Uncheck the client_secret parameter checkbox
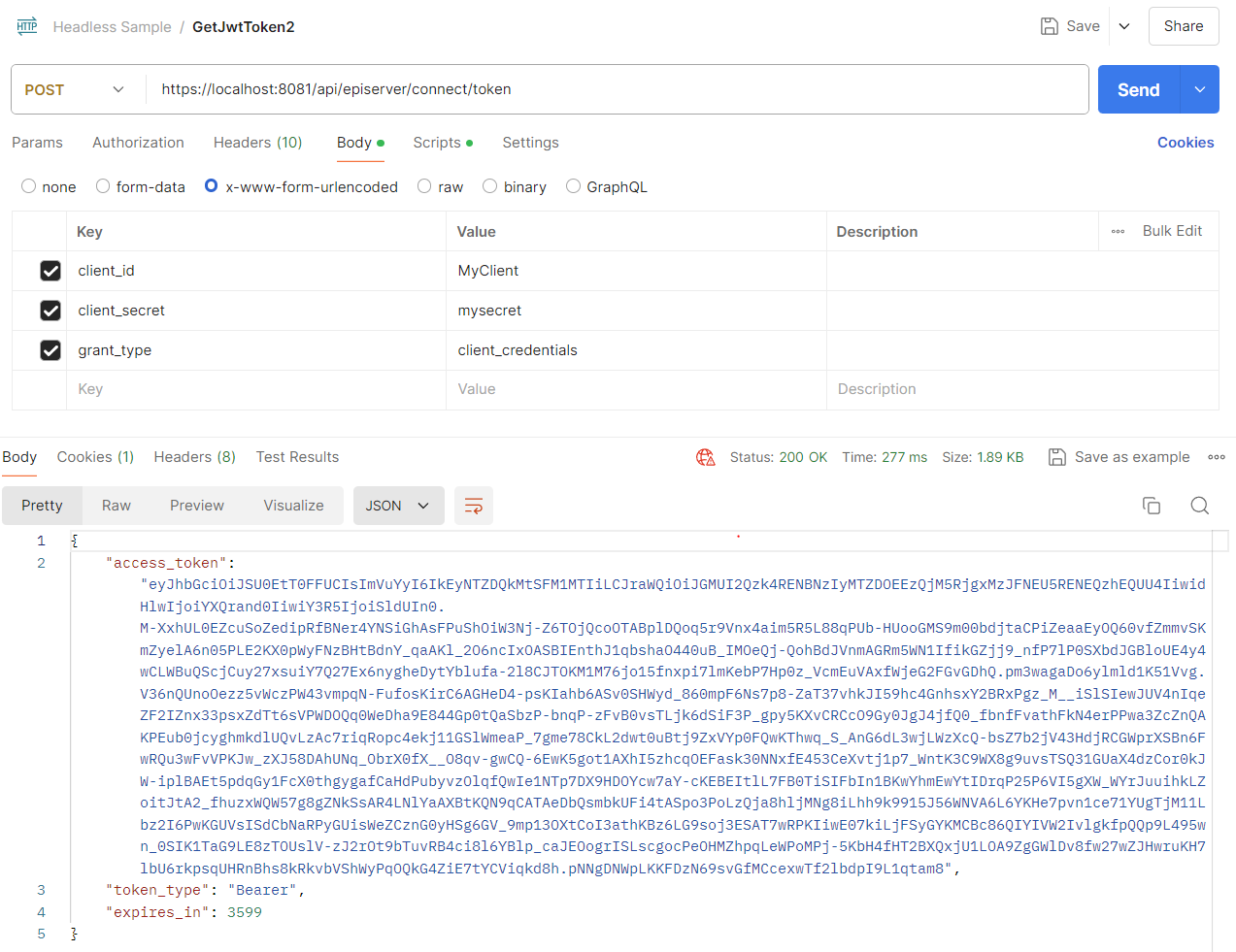The width and height of the screenshot is (1236, 952). pyautogui.click(x=50, y=311)
